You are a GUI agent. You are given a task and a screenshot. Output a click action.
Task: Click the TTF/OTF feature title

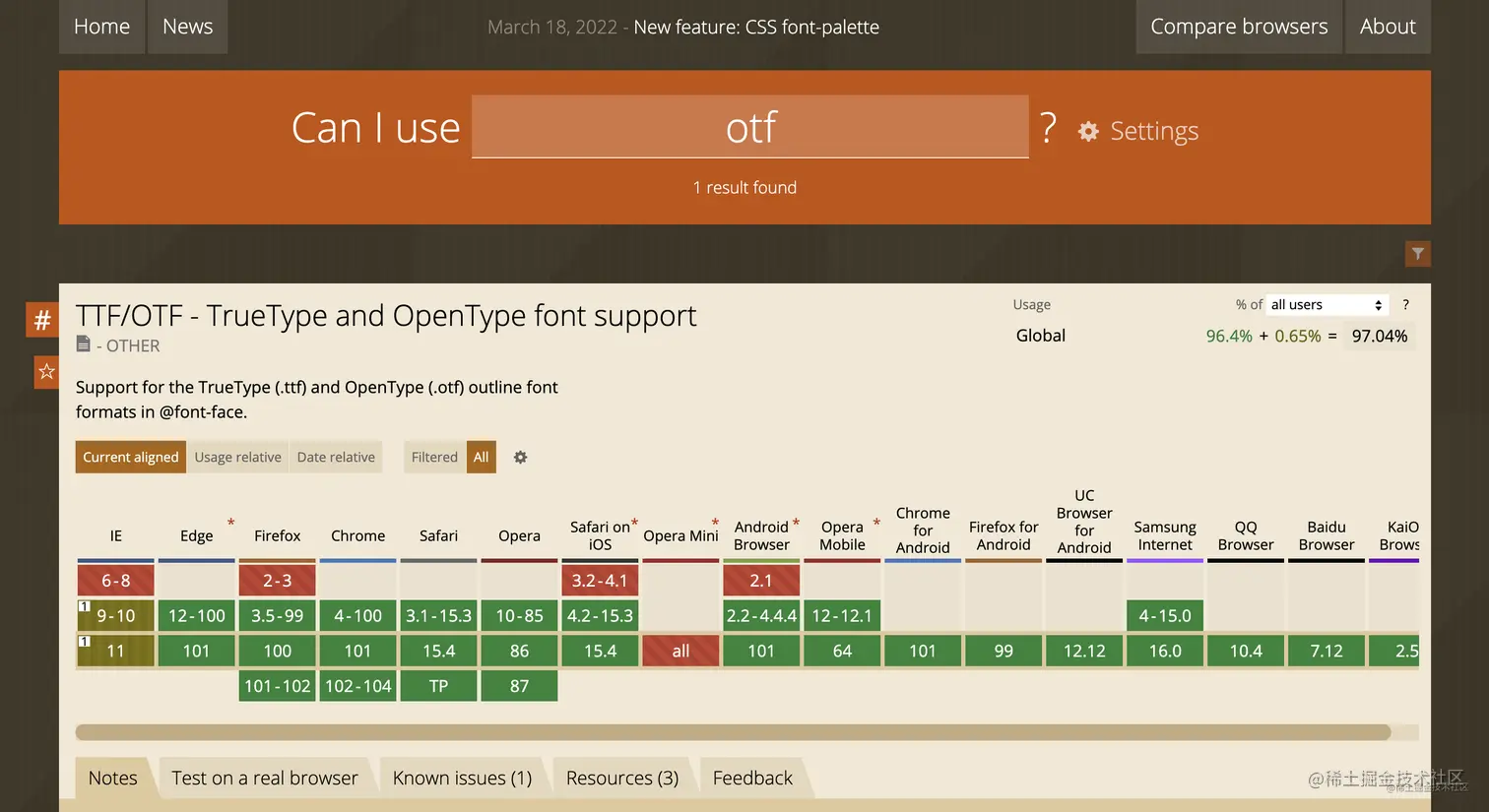click(x=386, y=315)
